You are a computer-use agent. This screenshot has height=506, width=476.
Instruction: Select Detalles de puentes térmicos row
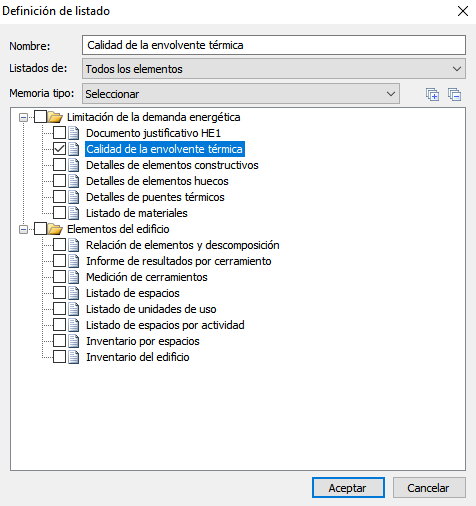pyautogui.click(x=155, y=197)
